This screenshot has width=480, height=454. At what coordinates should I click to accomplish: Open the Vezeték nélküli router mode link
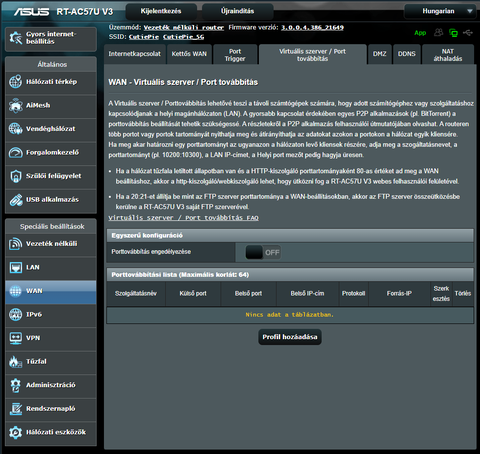[184, 28]
